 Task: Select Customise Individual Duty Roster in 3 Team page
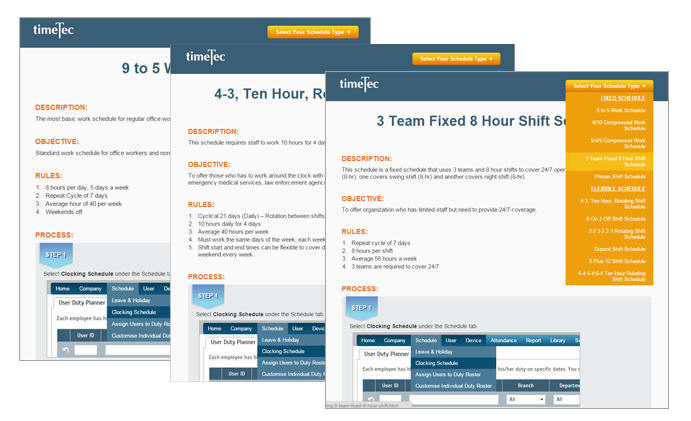[453, 386]
